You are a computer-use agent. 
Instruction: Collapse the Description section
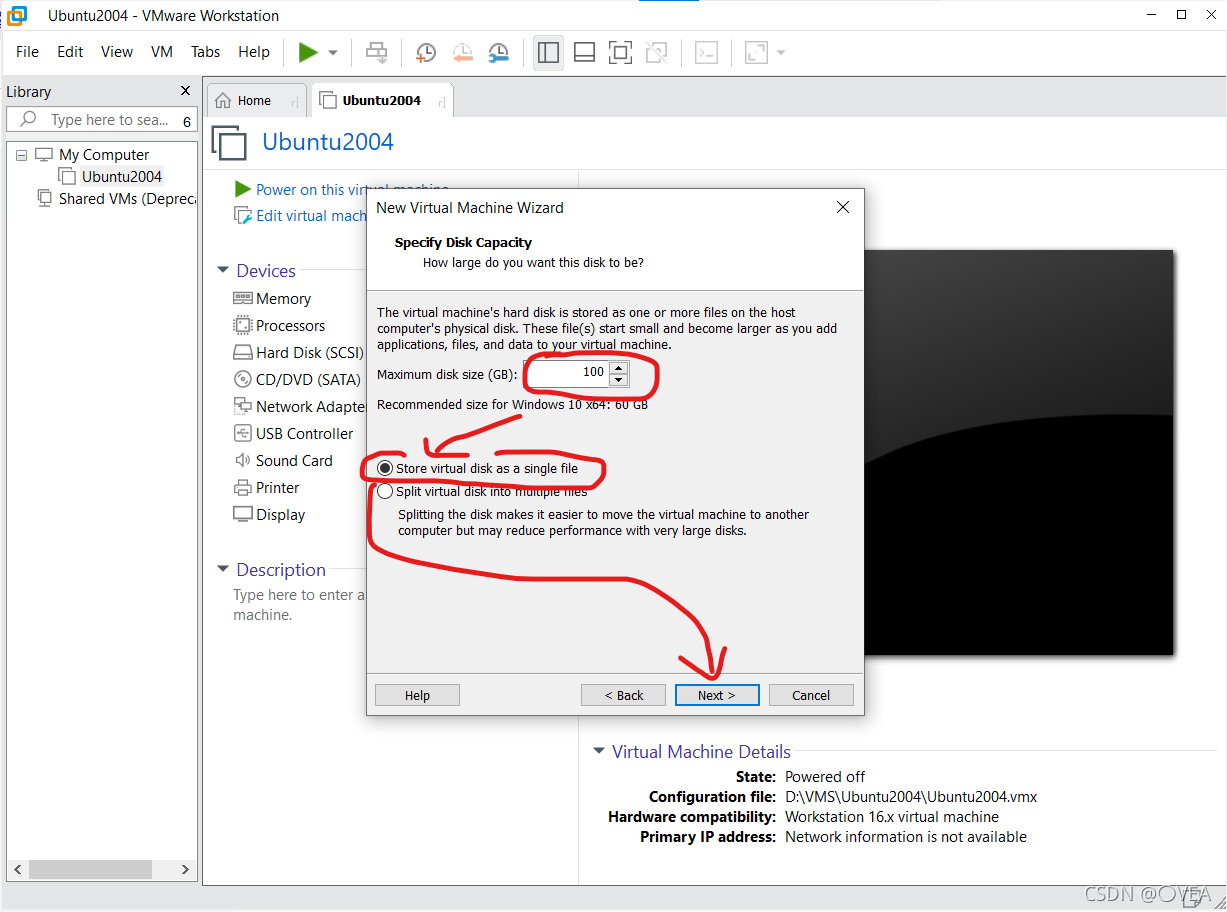(223, 570)
